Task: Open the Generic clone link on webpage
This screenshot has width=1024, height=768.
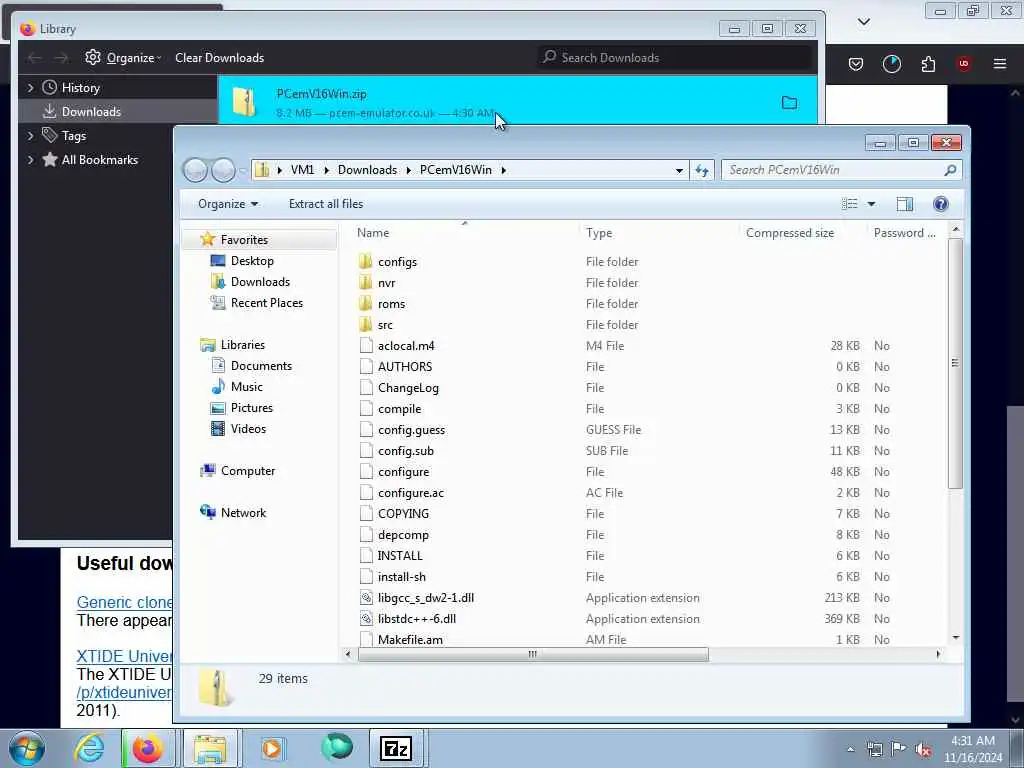Action: pyautogui.click(x=125, y=601)
